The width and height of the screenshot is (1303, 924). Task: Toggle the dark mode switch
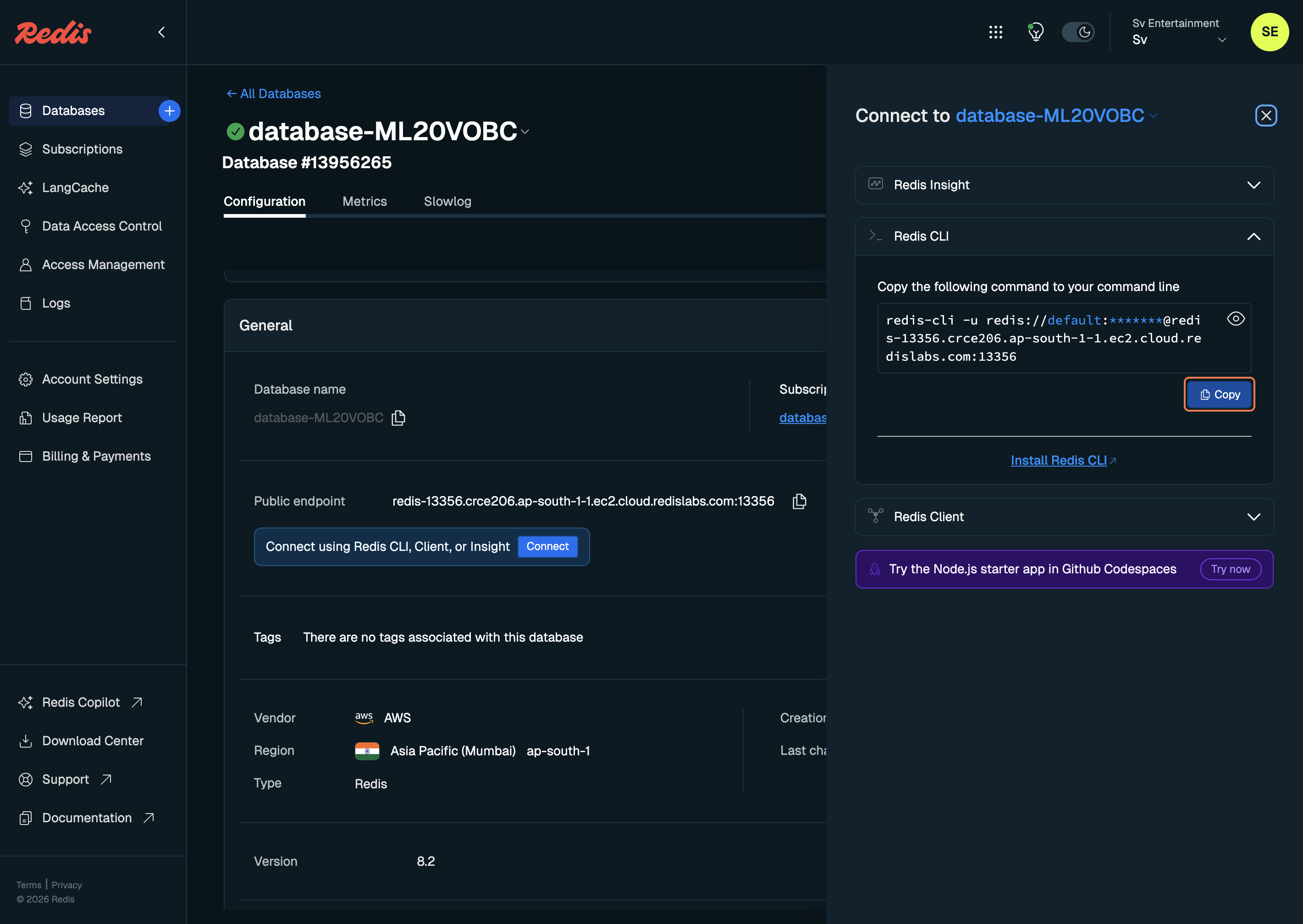[x=1078, y=33]
